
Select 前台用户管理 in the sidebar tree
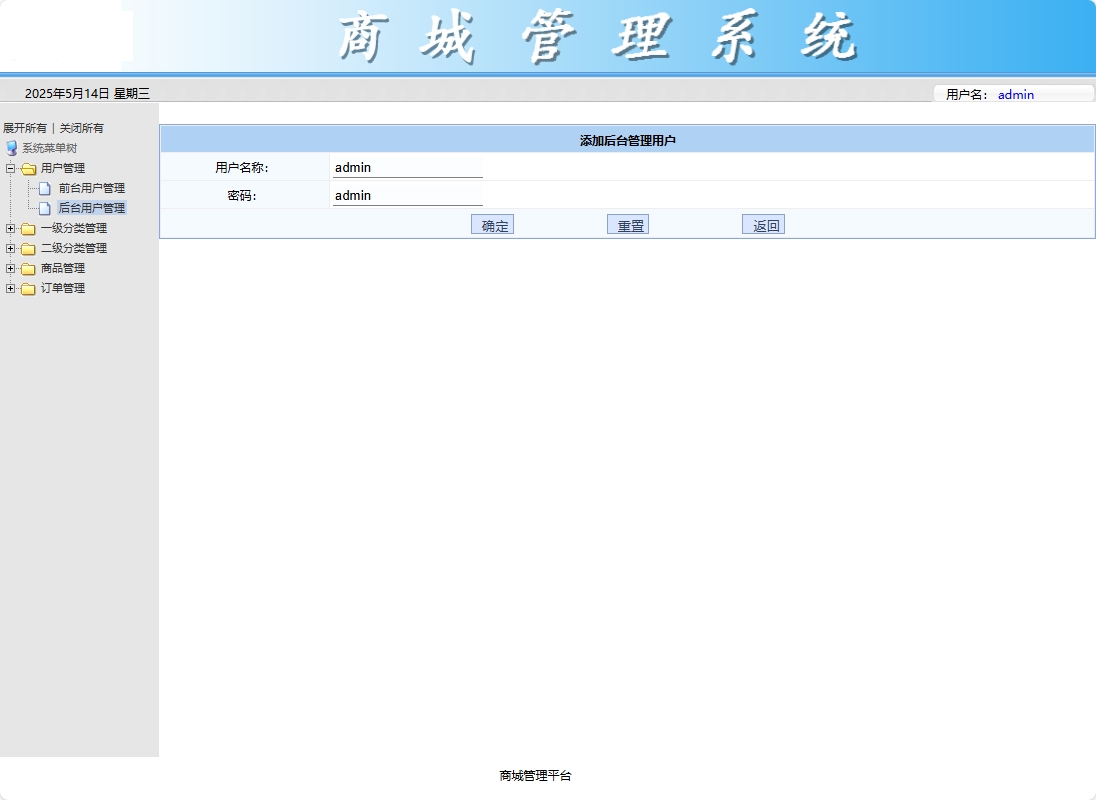[92, 188]
